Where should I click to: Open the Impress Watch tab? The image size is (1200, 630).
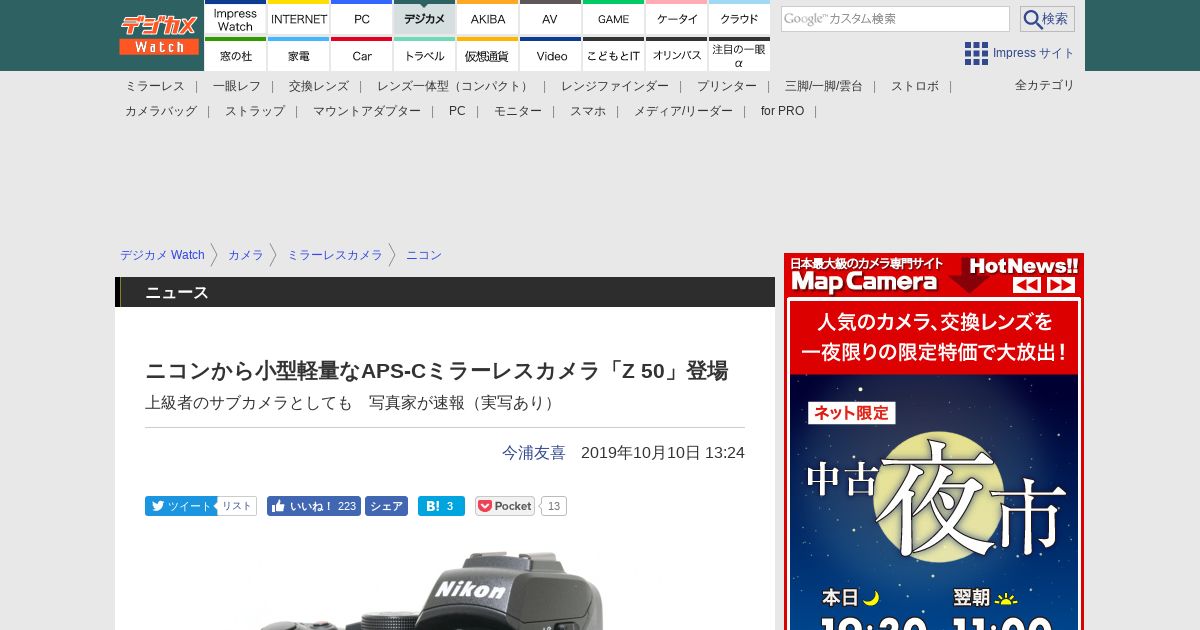(x=235, y=18)
